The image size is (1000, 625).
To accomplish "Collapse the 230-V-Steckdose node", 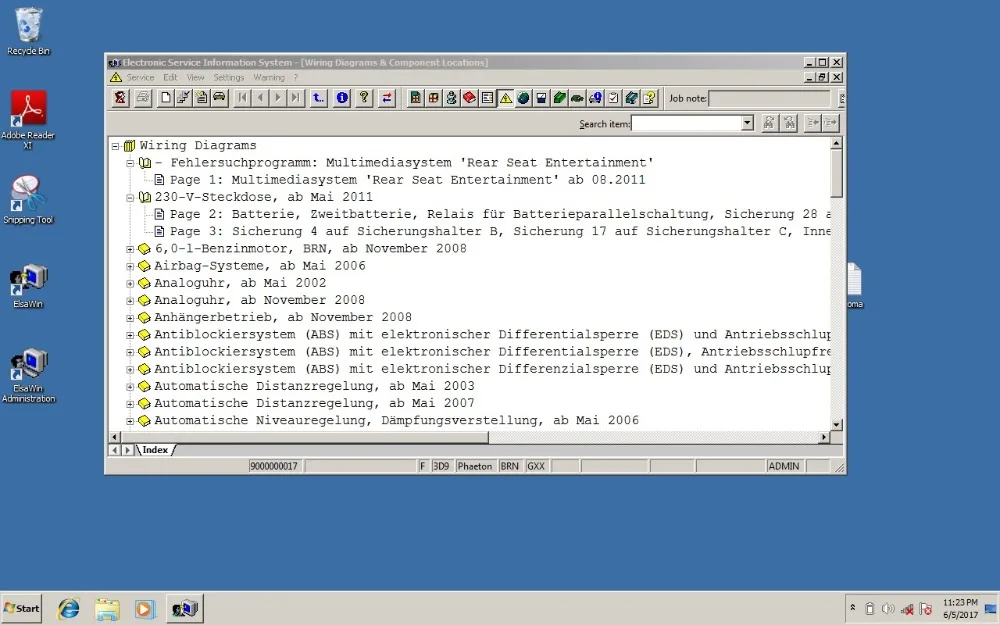I will coord(130,198).
